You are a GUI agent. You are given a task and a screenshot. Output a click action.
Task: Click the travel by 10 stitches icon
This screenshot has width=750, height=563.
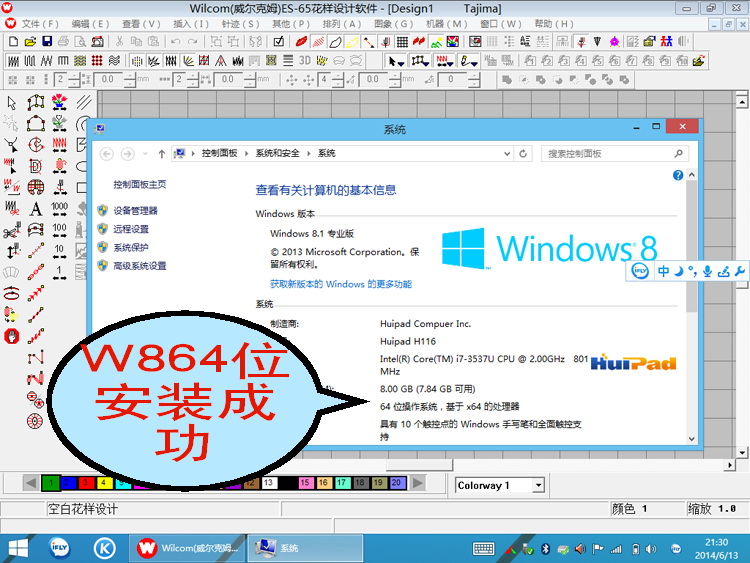pos(59,251)
